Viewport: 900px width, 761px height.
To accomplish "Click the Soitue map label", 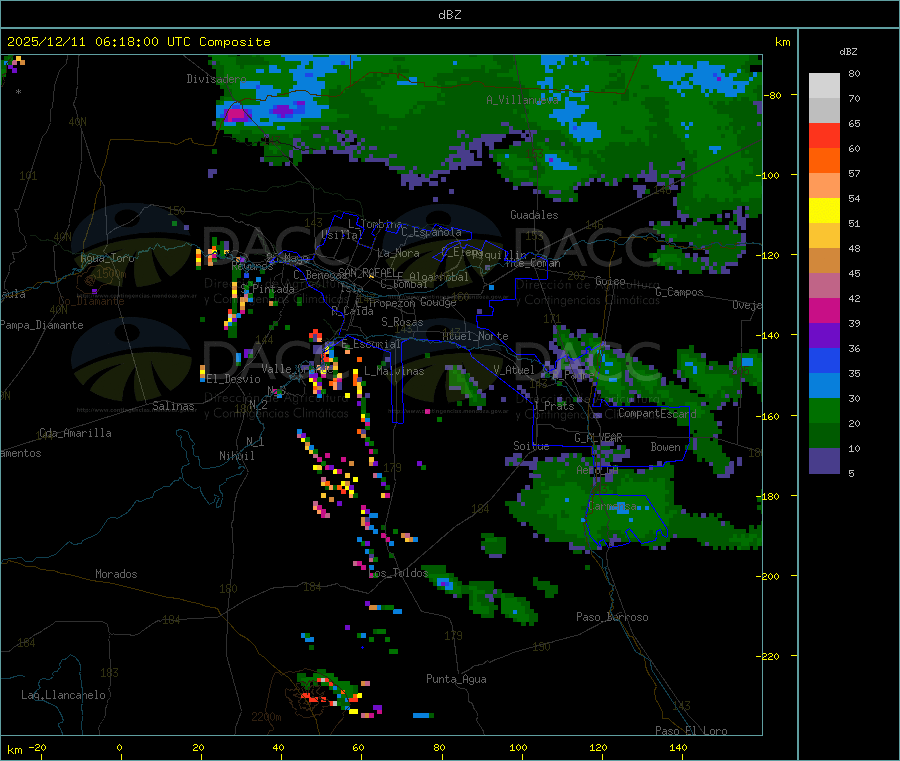I will point(531,446).
